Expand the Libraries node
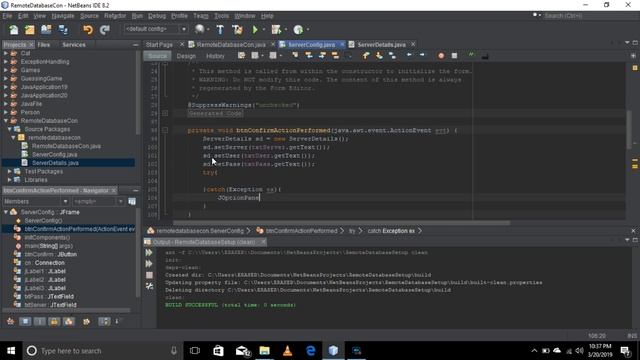 (10, 180)
